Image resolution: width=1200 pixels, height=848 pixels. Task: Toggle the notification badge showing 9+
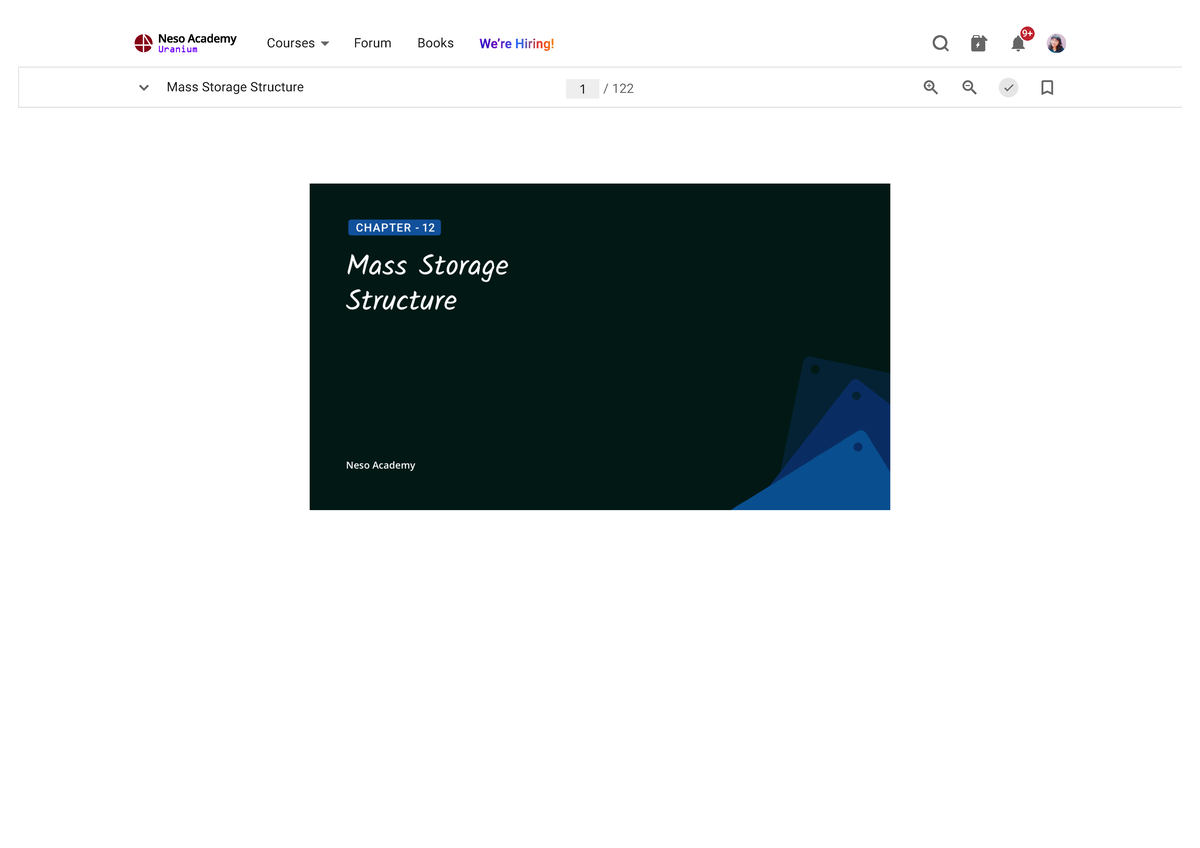1026,33
